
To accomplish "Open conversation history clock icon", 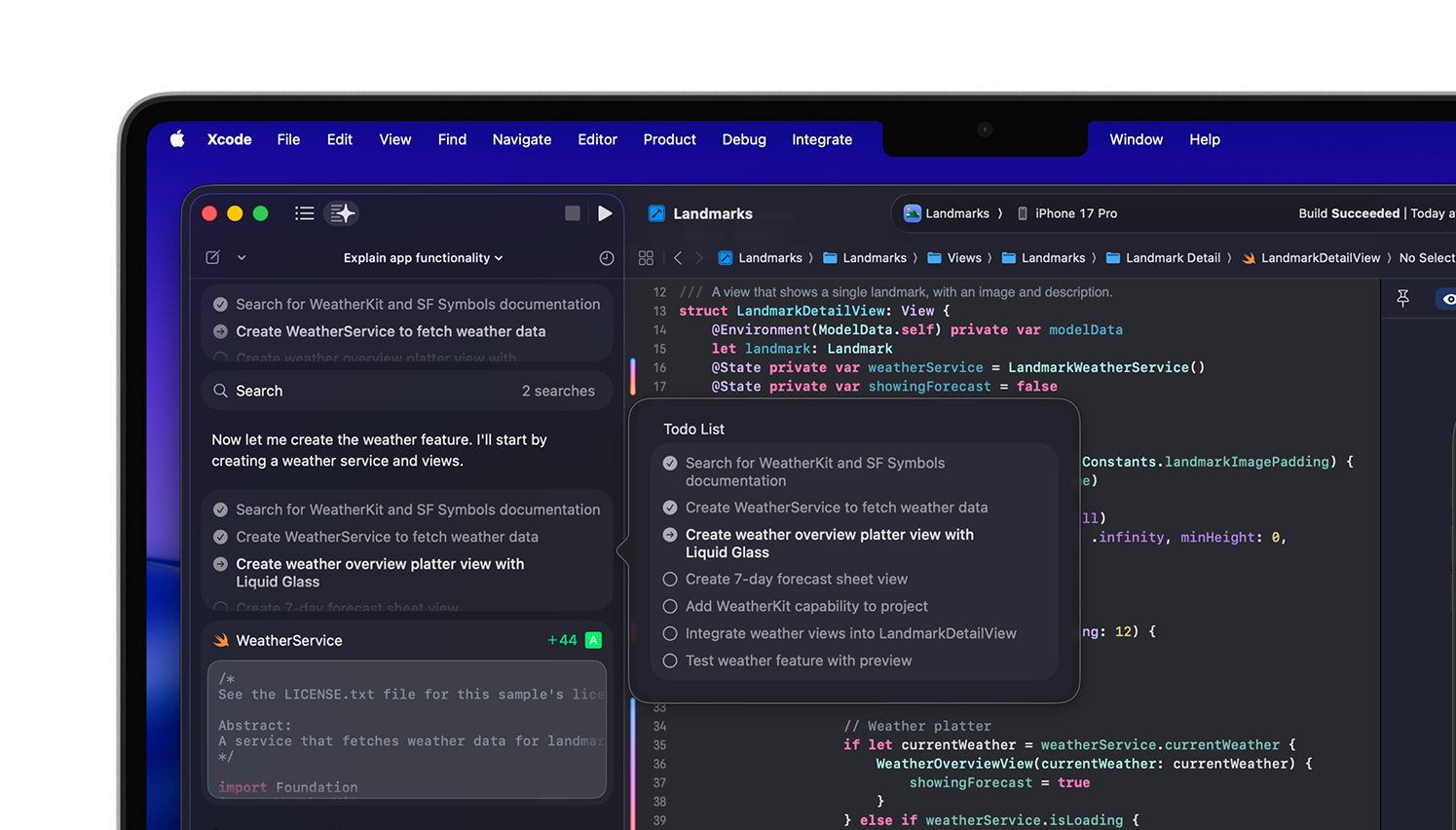I will pyautogui.click(x=606, y=258).
